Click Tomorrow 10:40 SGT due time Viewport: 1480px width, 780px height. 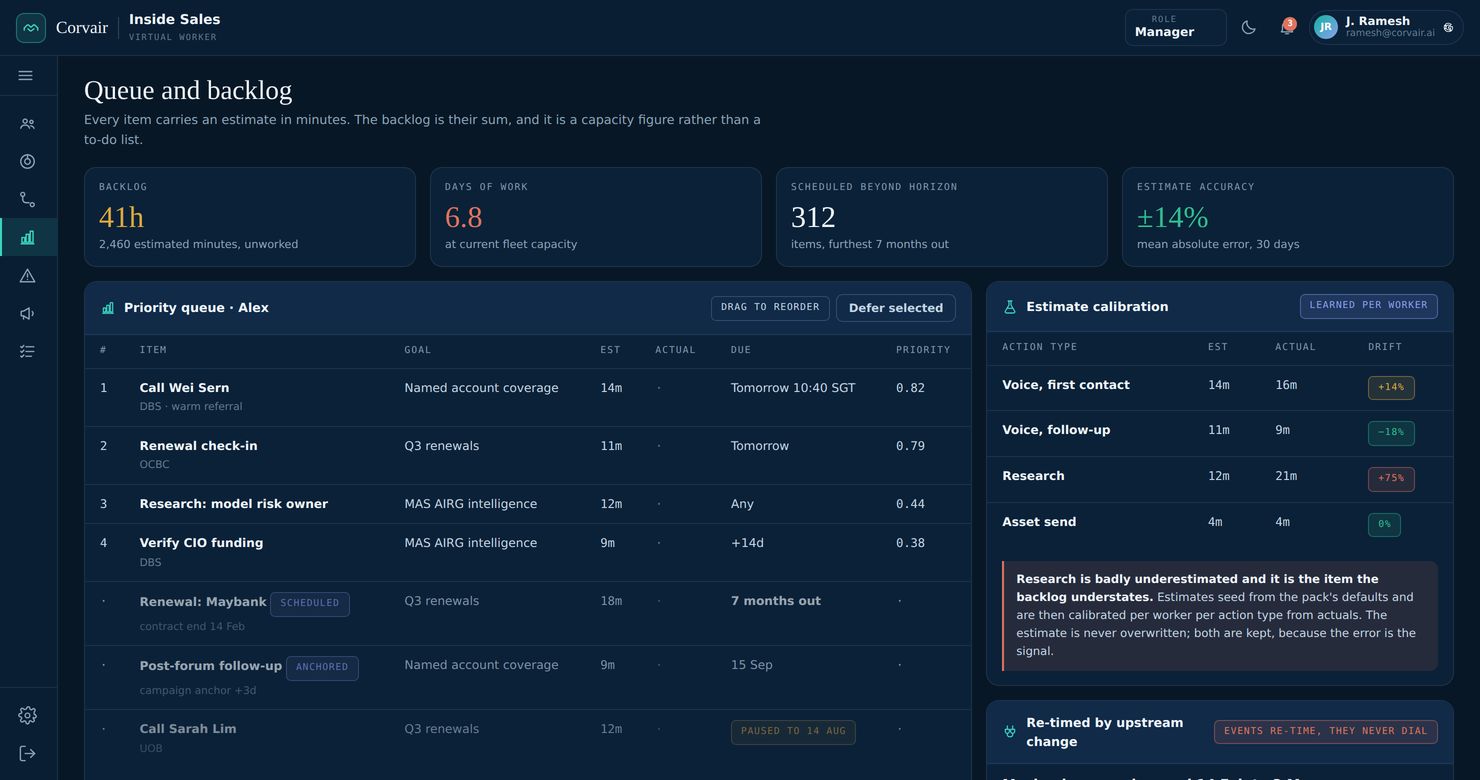[793, 388]
